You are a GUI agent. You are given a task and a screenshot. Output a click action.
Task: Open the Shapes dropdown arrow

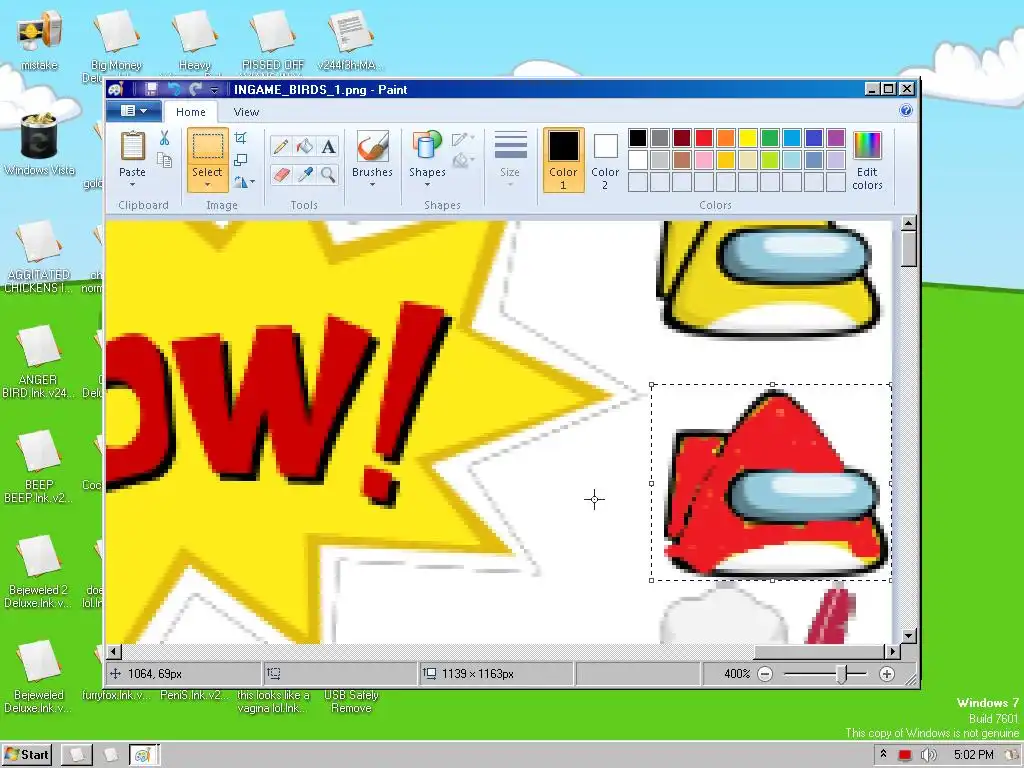click(x=427, y=185)
